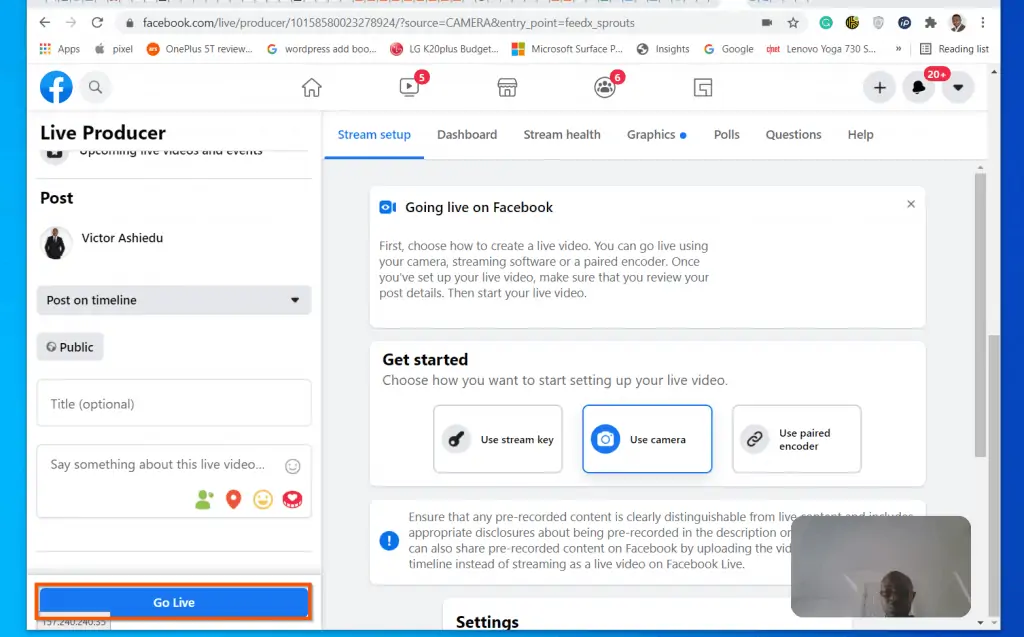
Task: Open the OnePlus 5T review bookmark
Action: [x=200, y=49]
